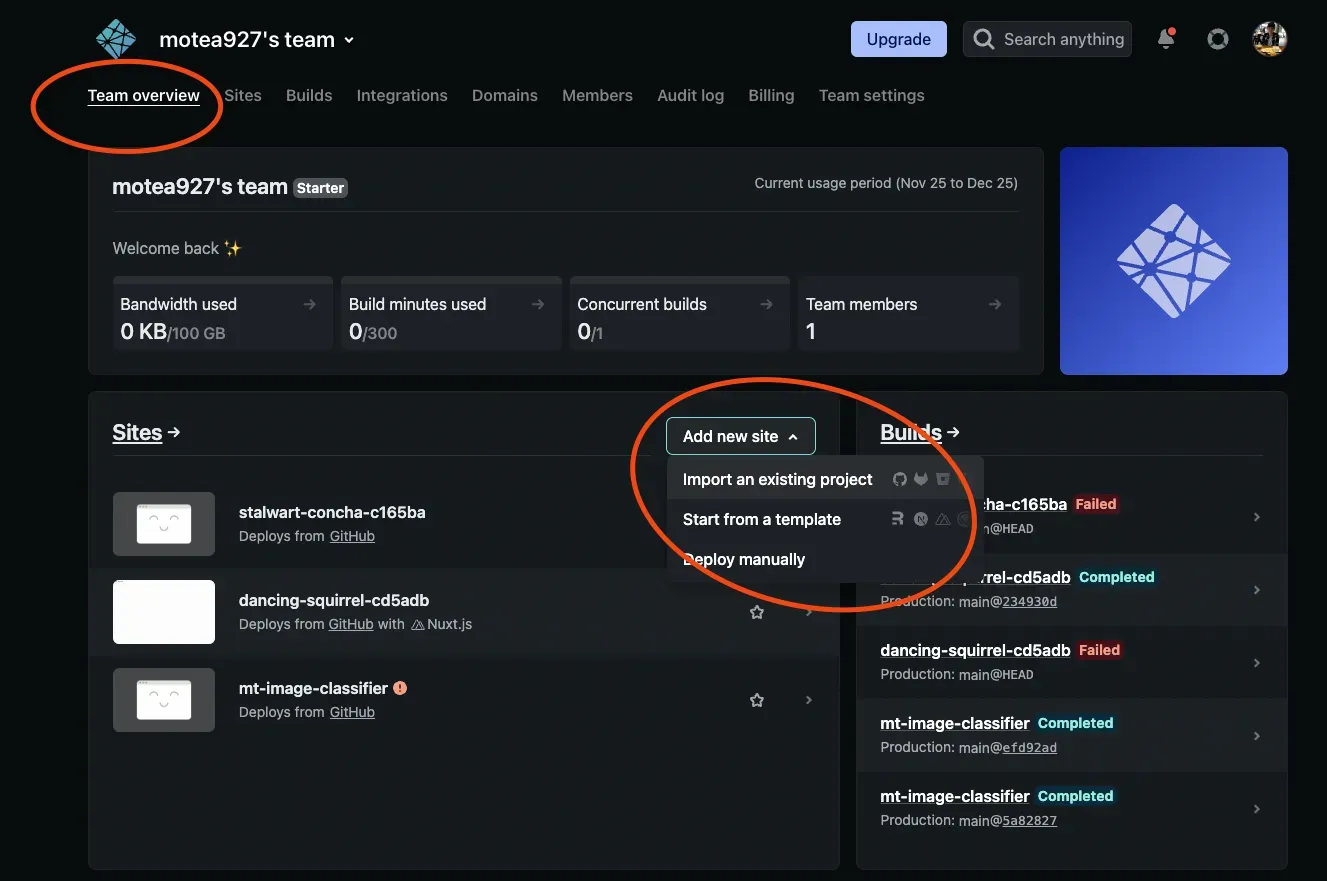This screenshot has width=1327, height=881.
Task: Click the Upgrade button
Action: (898, 39)
